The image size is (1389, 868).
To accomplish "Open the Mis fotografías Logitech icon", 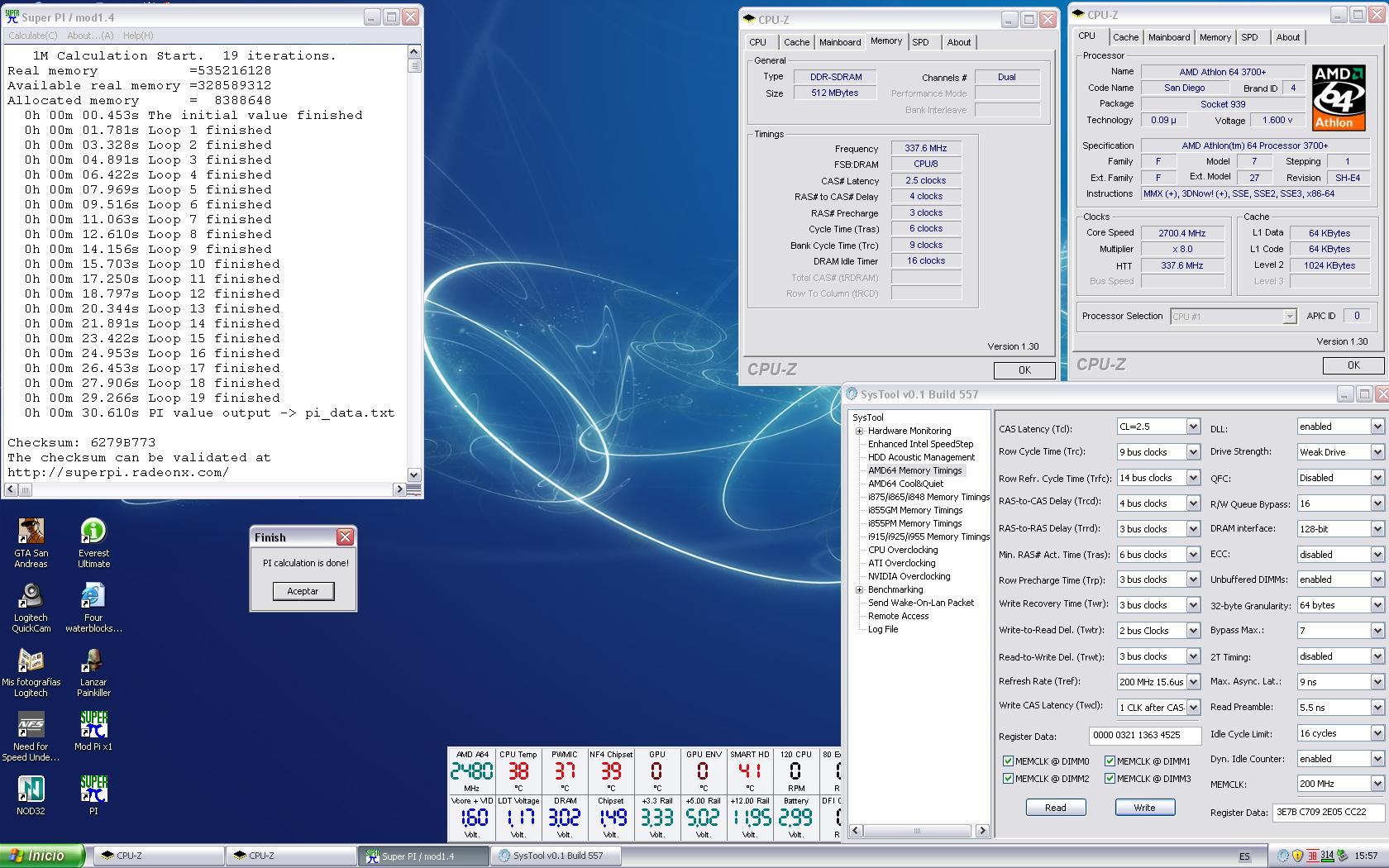I will (x=31, y=661).
